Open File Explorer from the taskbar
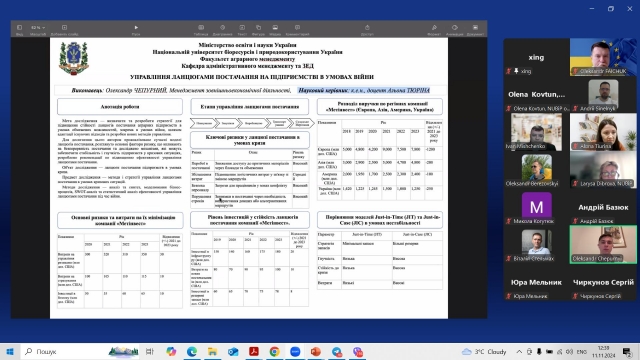 tap(212, 351)
